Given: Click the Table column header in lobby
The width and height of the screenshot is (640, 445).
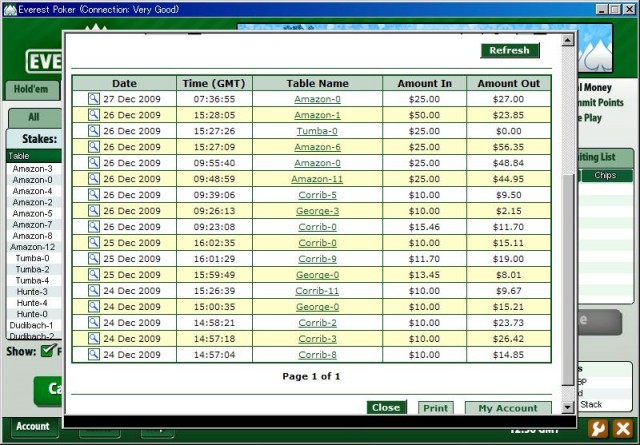Looking at the screenshot, I should pyautogui.click(x=34, y=156).
